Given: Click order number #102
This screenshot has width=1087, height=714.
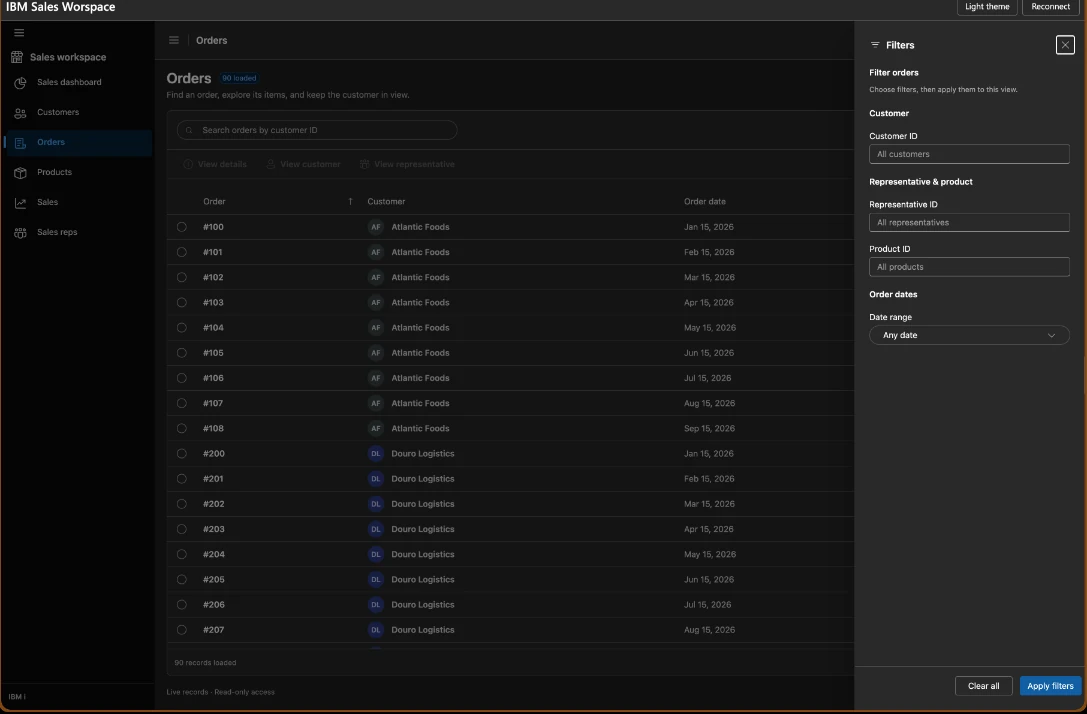Looking at the screenshot, I should [x=213, y=277].
